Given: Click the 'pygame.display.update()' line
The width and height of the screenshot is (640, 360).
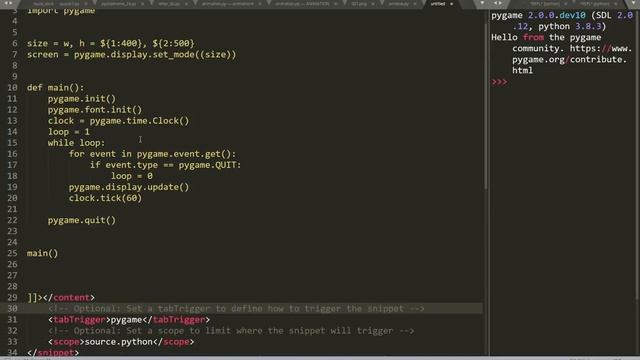Looking at the screenshot, I should pos(129,187).
